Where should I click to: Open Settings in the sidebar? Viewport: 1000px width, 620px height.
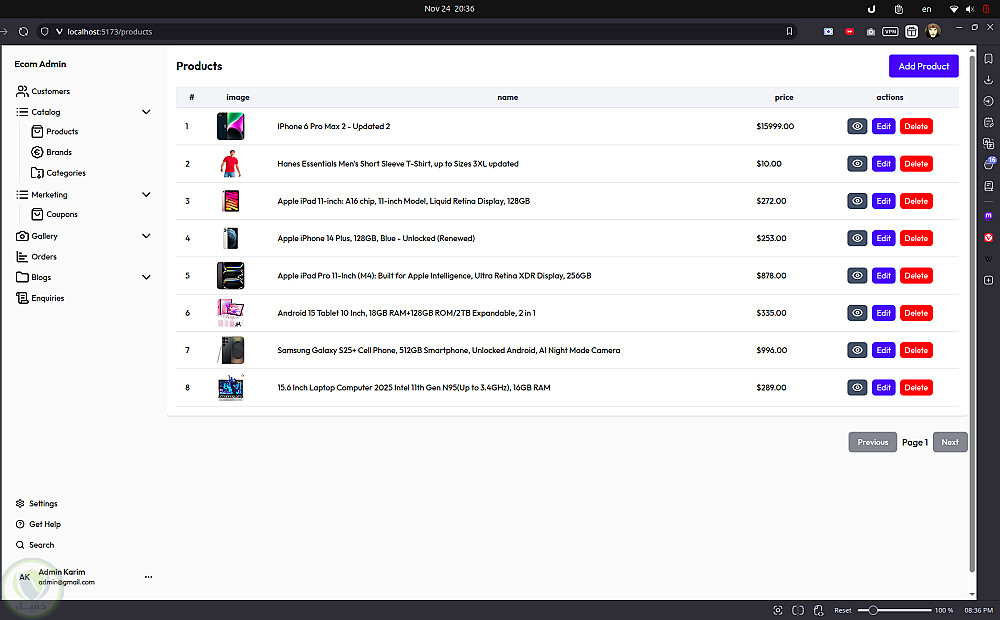(x=36, y=503)
